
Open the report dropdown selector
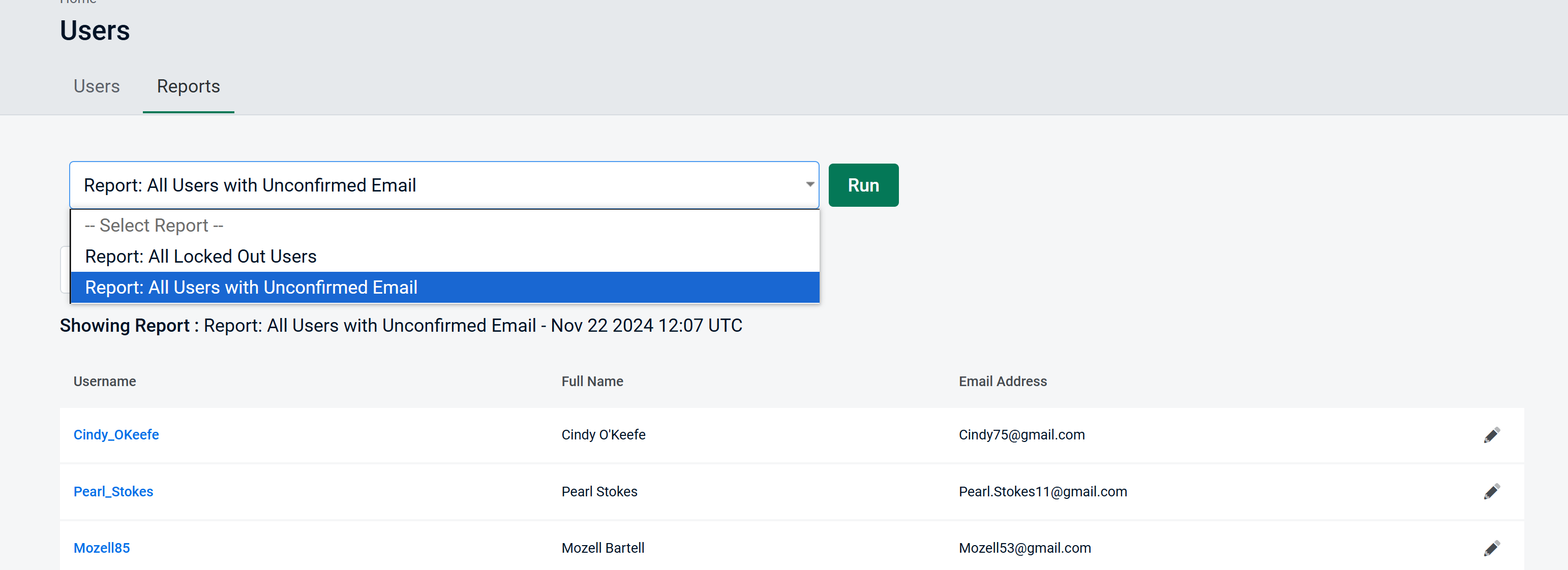pos(445,185)
